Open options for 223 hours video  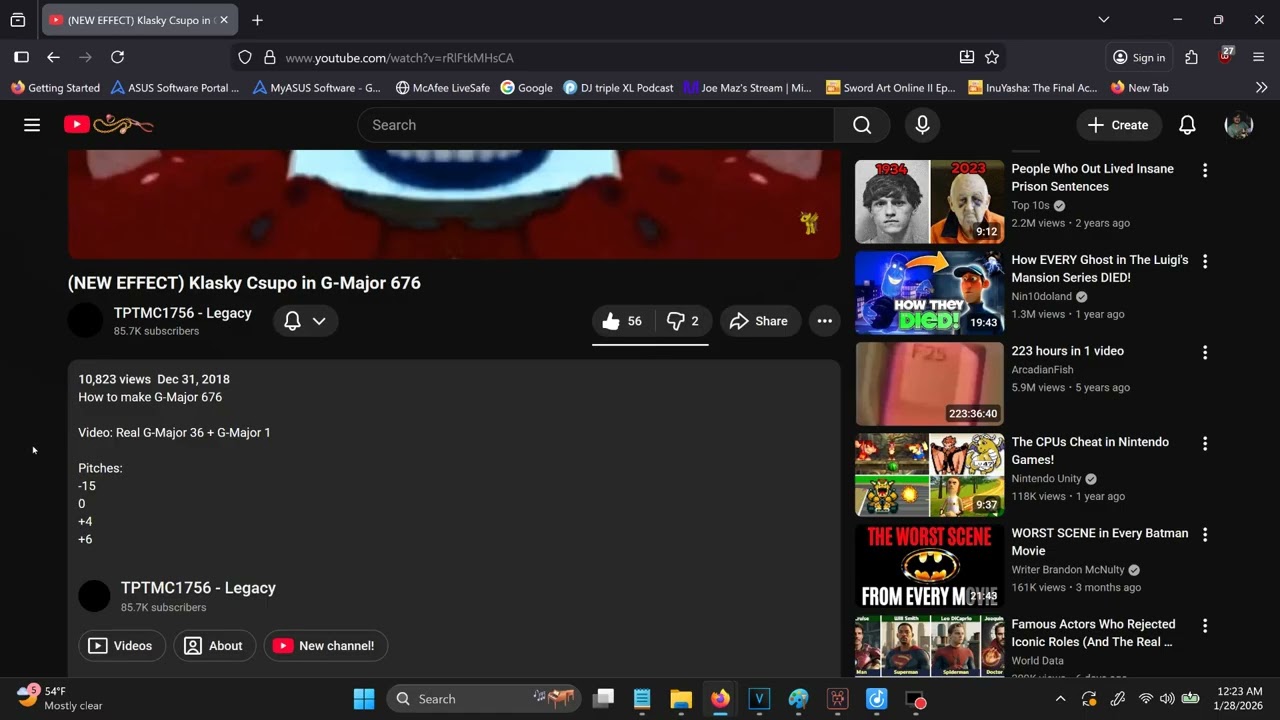tap(1205, 353)
